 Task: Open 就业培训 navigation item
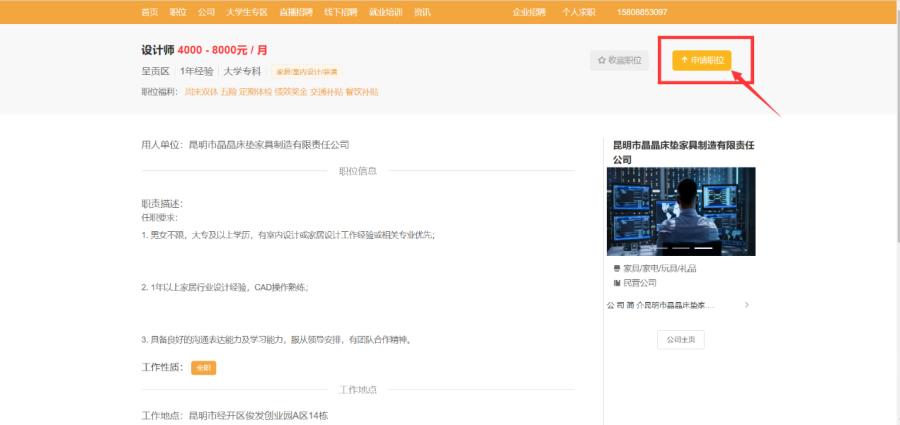[x=385, y=12]
